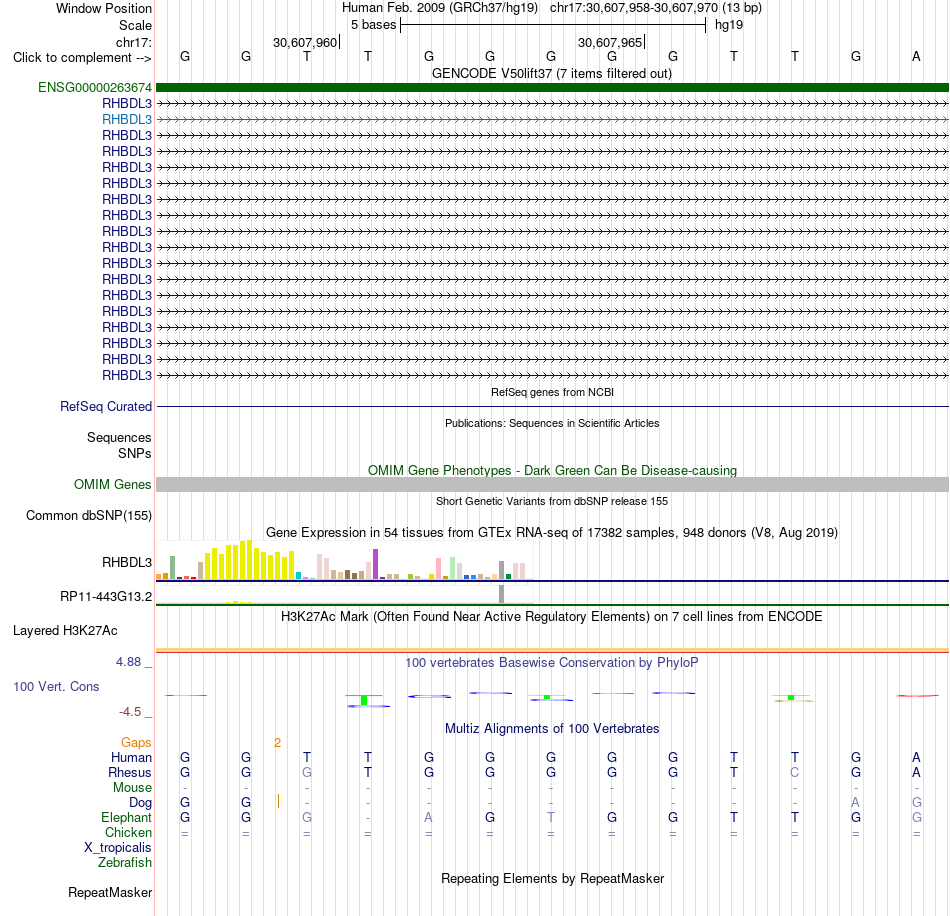Click the 'H3K27Ac Mark' track title

552,617
